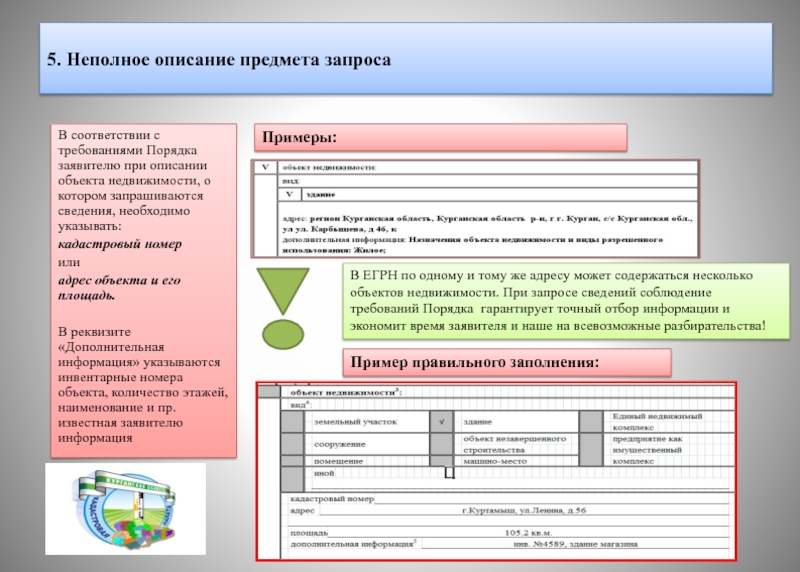Click the 'Примеры:' heading box
Viewport: 800px width, 572px height.
click(440, 137)
